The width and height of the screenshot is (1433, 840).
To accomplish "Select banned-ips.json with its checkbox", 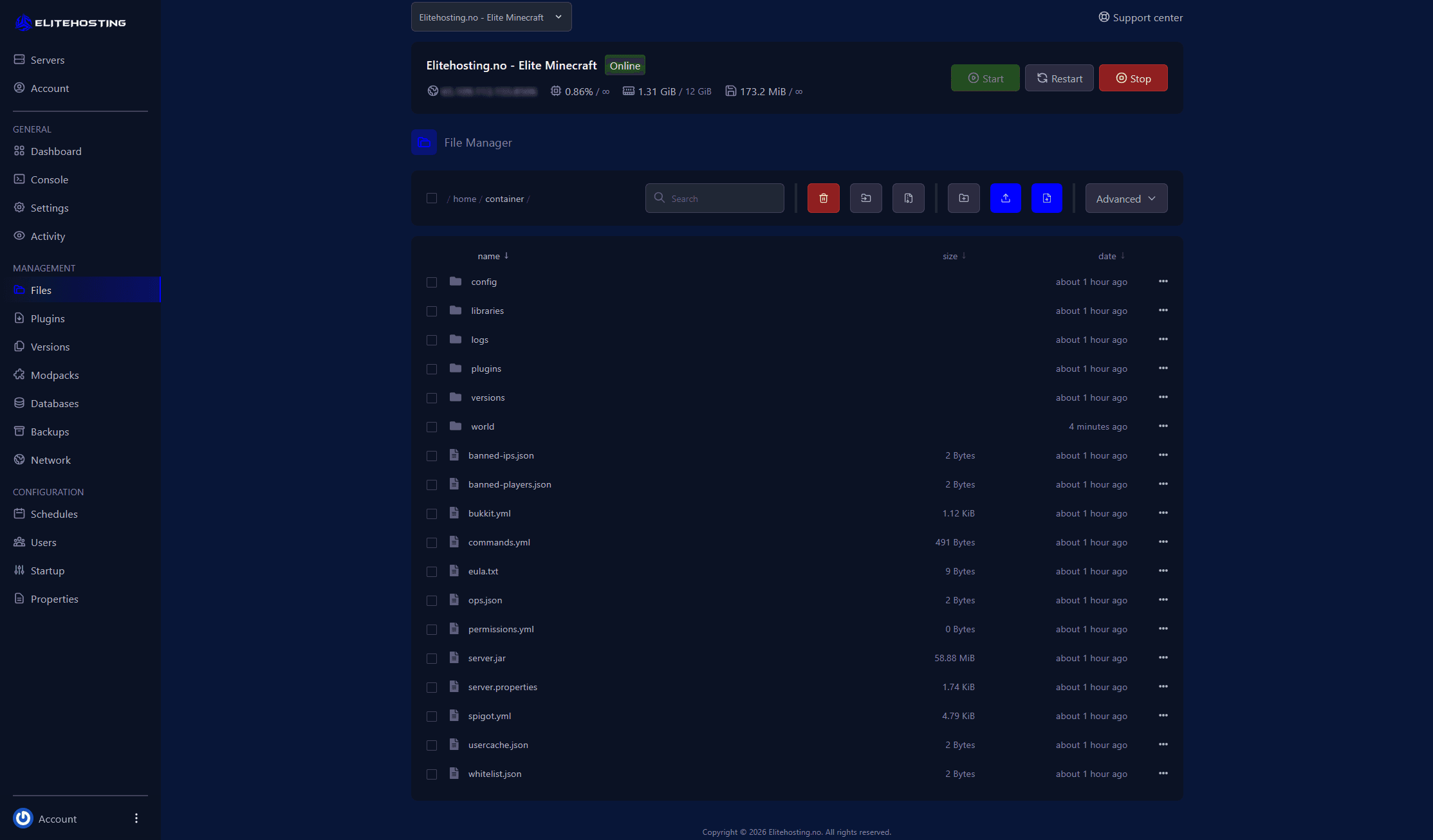I will pos(432,455).
